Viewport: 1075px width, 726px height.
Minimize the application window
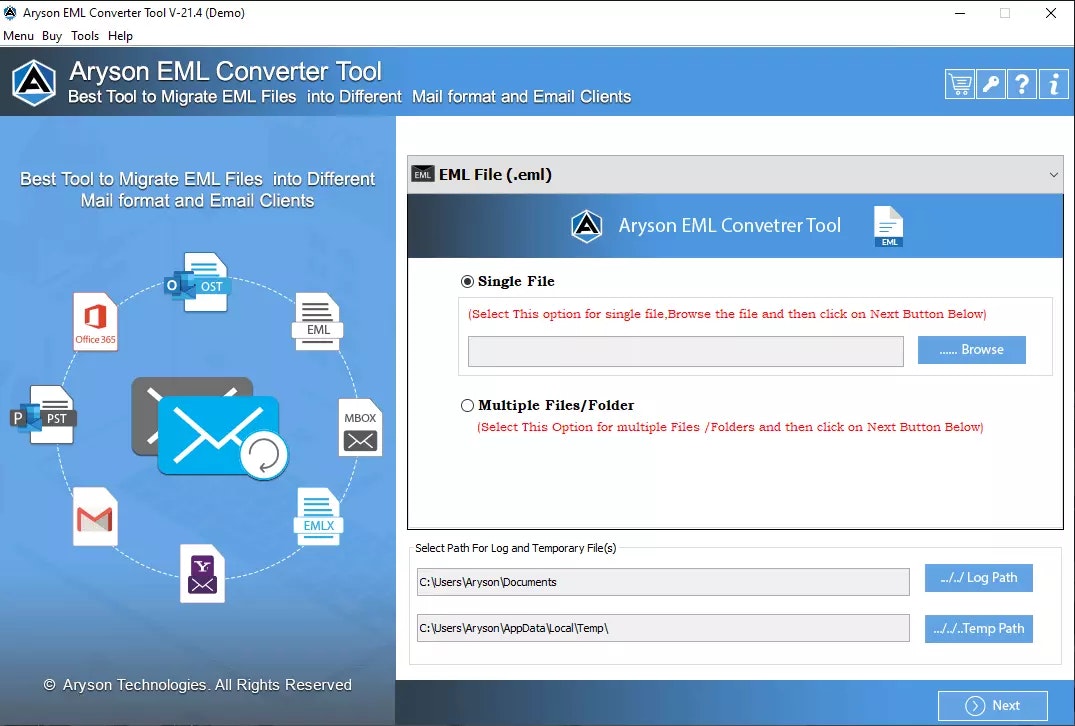point(960,13)
